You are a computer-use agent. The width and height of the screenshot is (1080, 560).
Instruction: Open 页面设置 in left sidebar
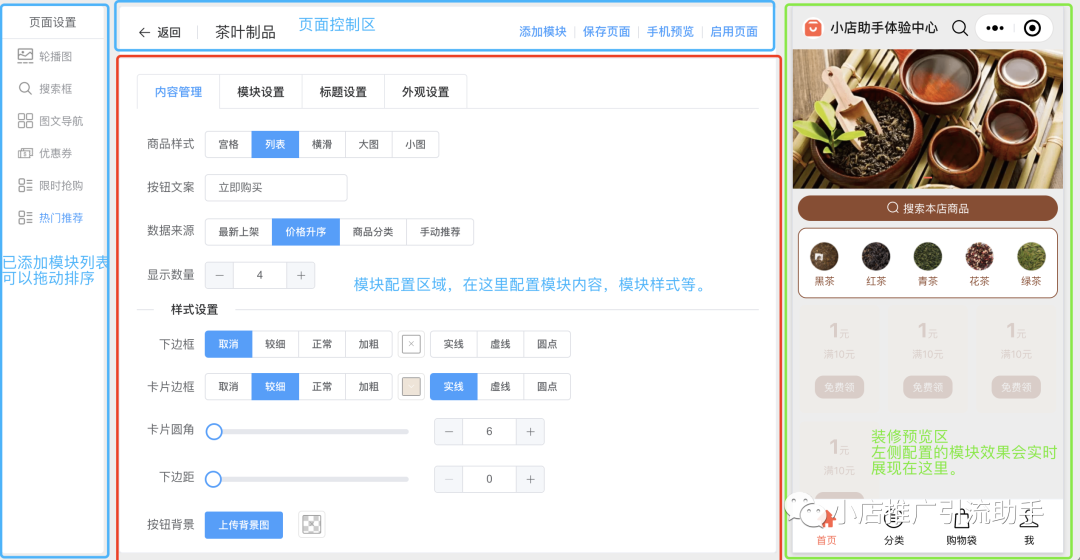point(53,22)
